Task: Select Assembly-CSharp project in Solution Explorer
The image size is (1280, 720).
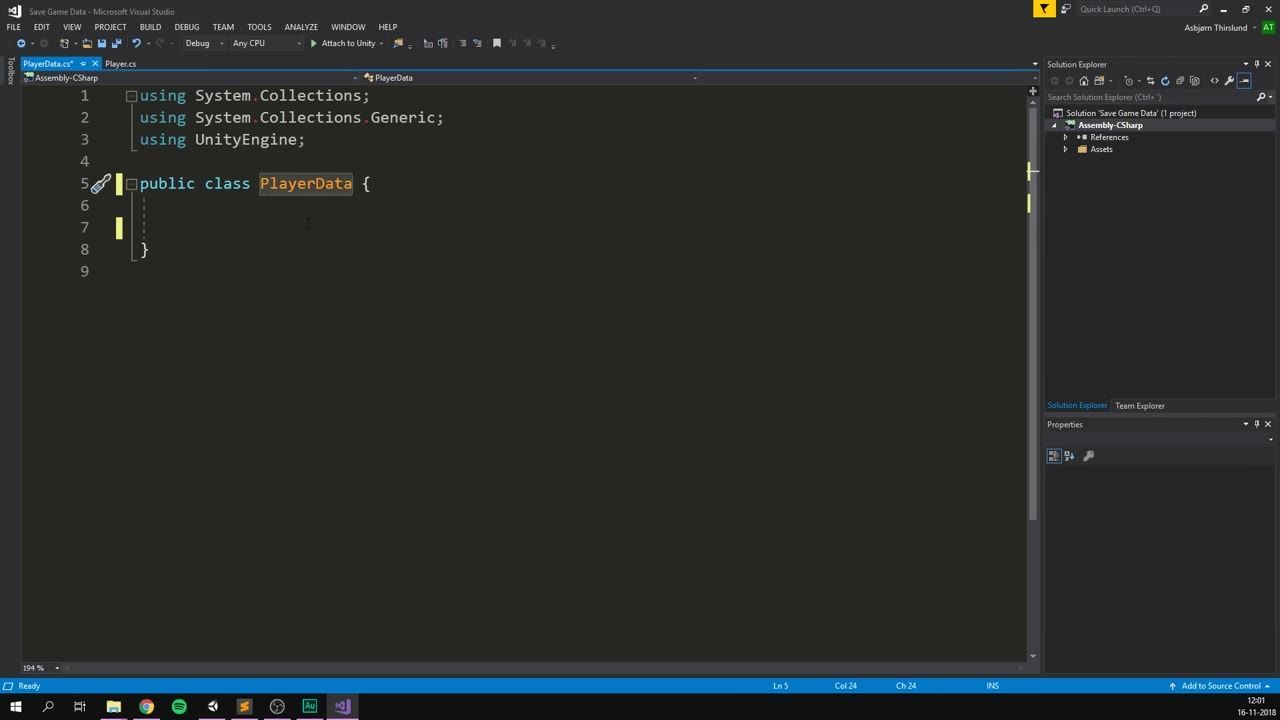Action: pos(1110,125)
